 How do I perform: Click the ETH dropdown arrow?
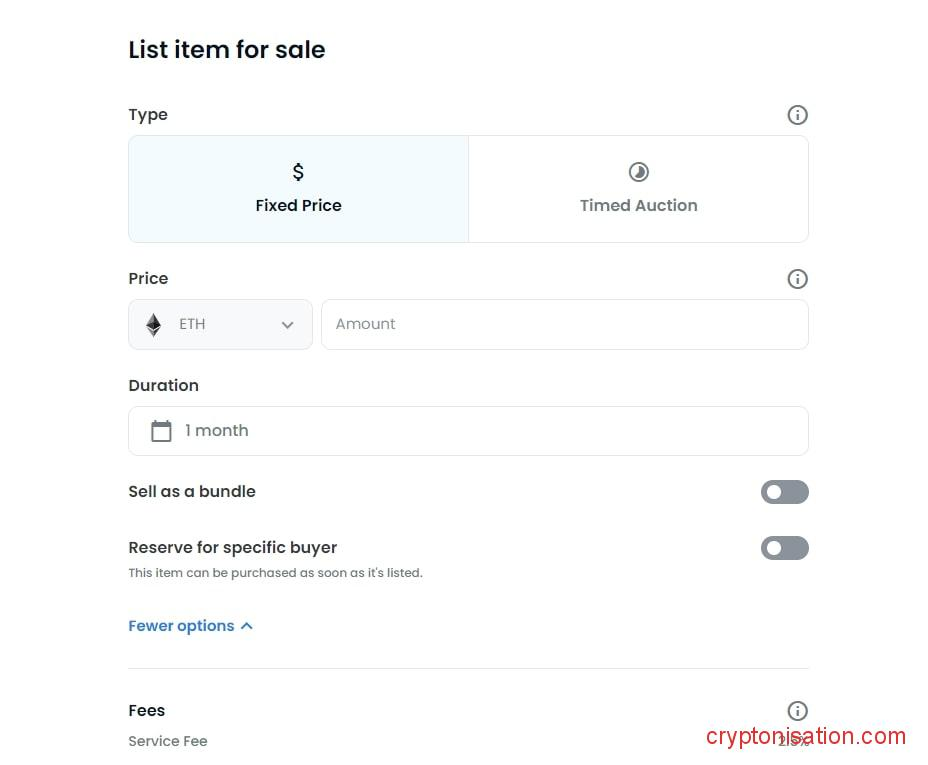[288, 325]
